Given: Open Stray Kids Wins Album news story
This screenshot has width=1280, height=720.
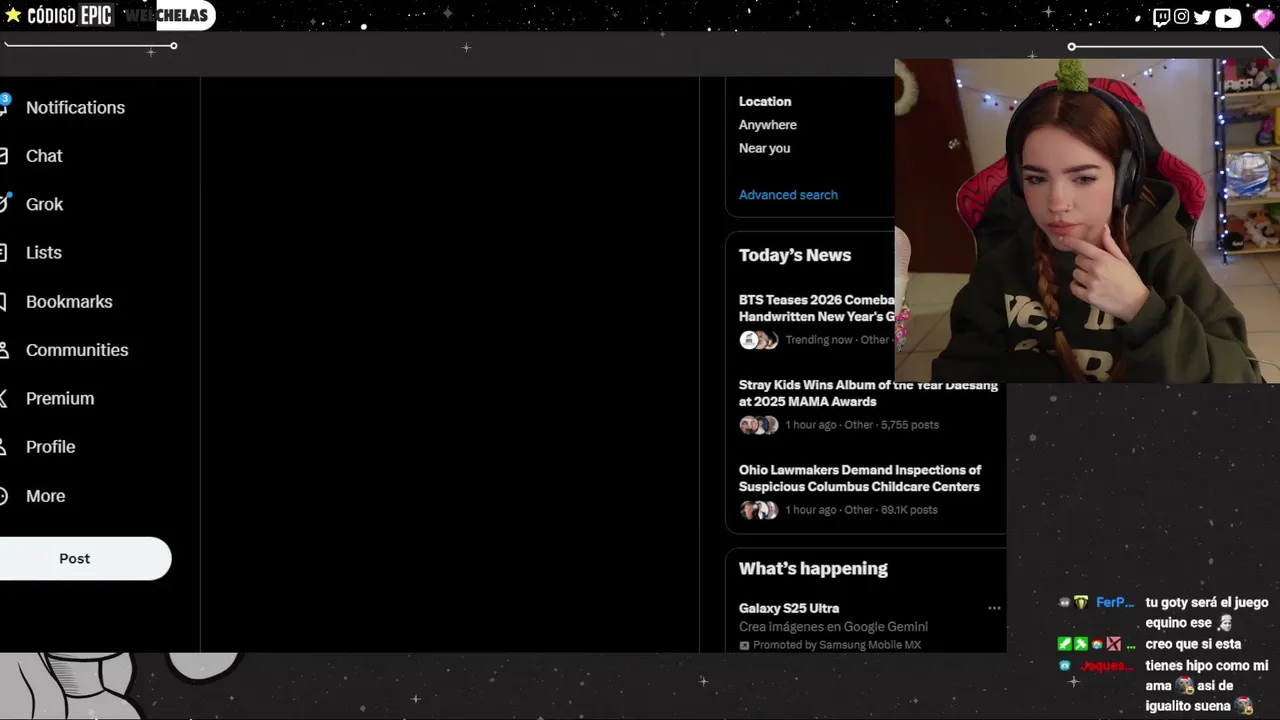Looking at the screenshot, I should [x=868, y=393].
